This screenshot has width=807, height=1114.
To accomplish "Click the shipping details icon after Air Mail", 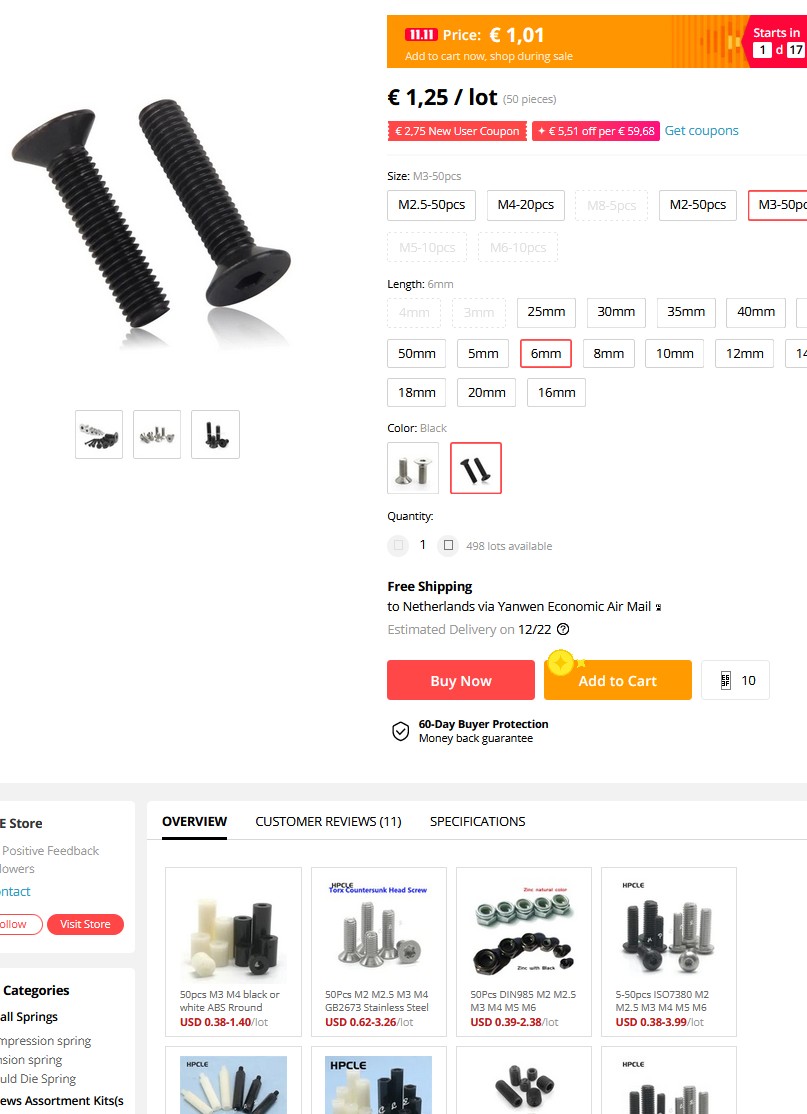I will [x=659, y=607].
